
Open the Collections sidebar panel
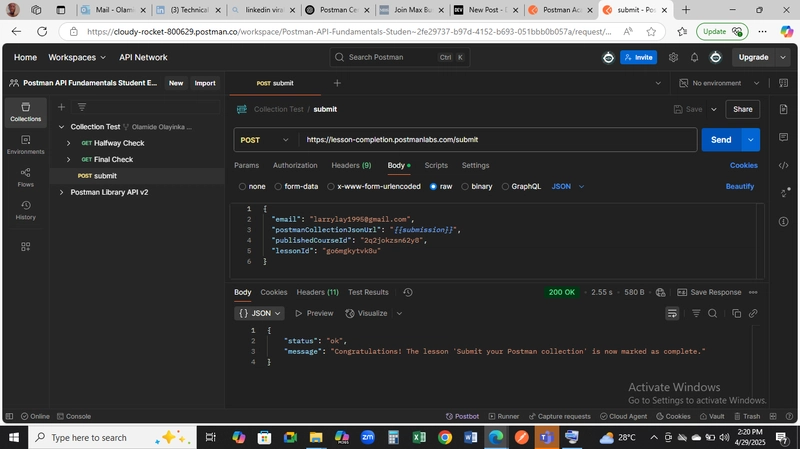[x=26, y=112]
